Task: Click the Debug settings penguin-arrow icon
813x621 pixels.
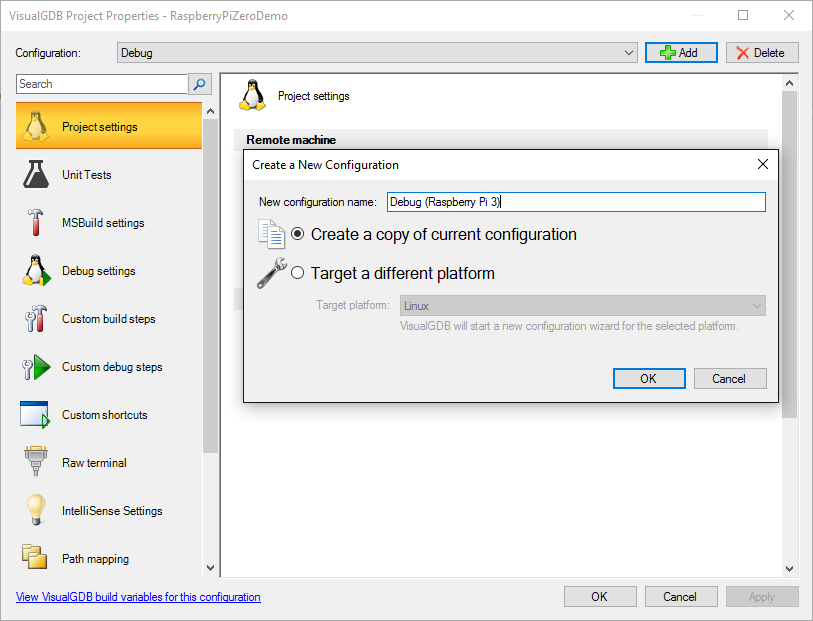Action: [36, 270]
